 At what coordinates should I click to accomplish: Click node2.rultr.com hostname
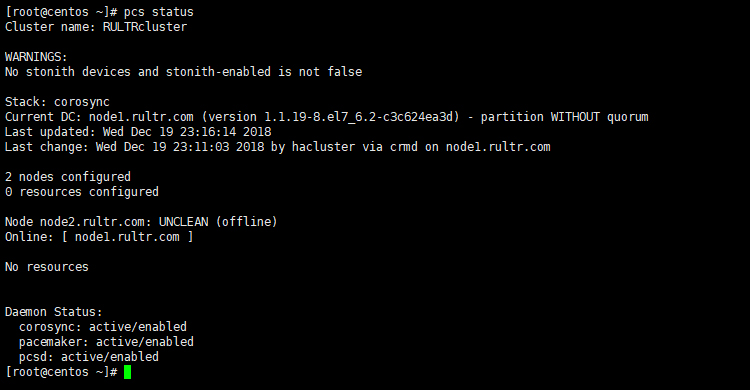point(92,222)
